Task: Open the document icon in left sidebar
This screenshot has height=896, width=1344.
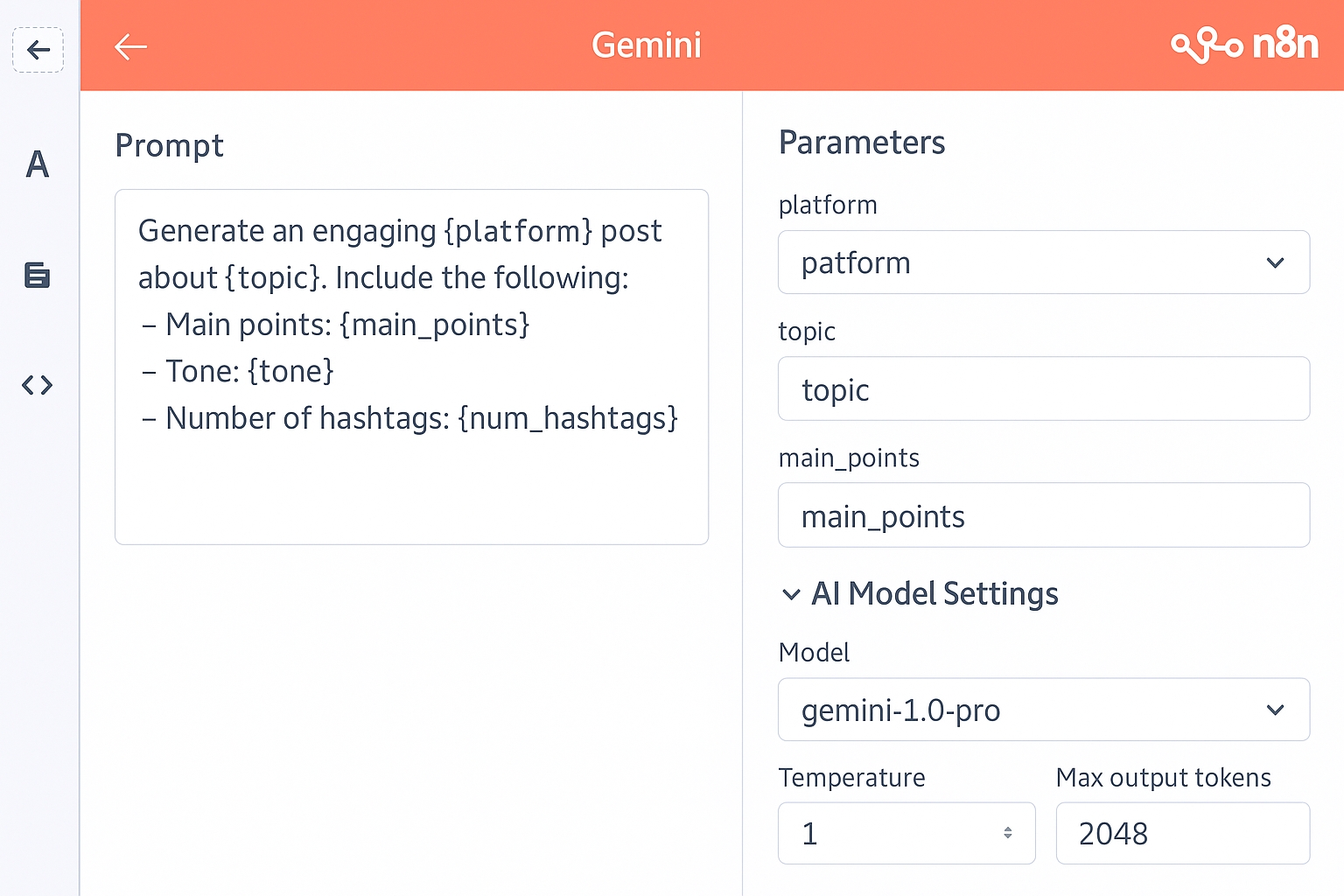Action: click(x=37, y=276)
